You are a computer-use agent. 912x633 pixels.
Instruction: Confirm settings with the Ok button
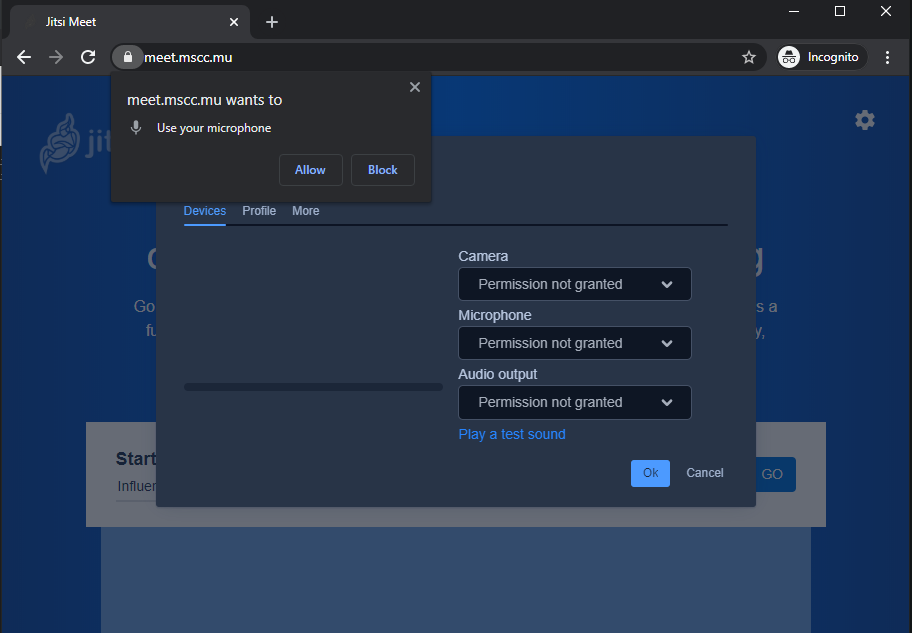point(650,473)
